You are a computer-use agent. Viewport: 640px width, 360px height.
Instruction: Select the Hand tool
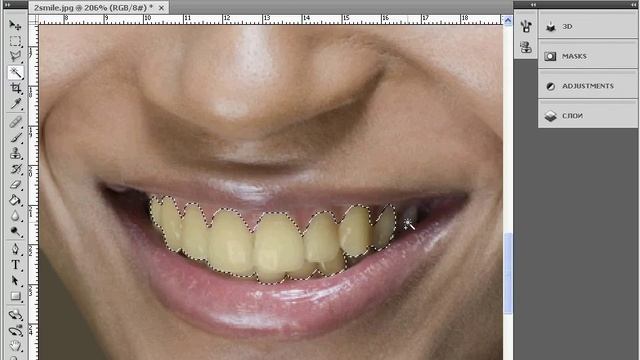[16, 346]
